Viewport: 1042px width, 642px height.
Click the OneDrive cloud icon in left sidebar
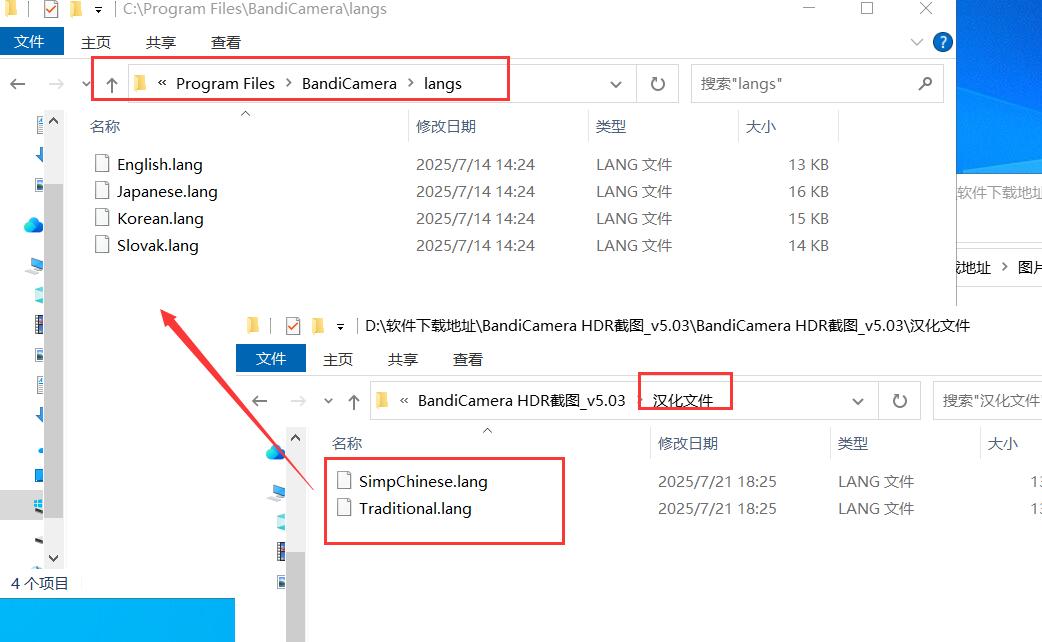tap(33, 225)
